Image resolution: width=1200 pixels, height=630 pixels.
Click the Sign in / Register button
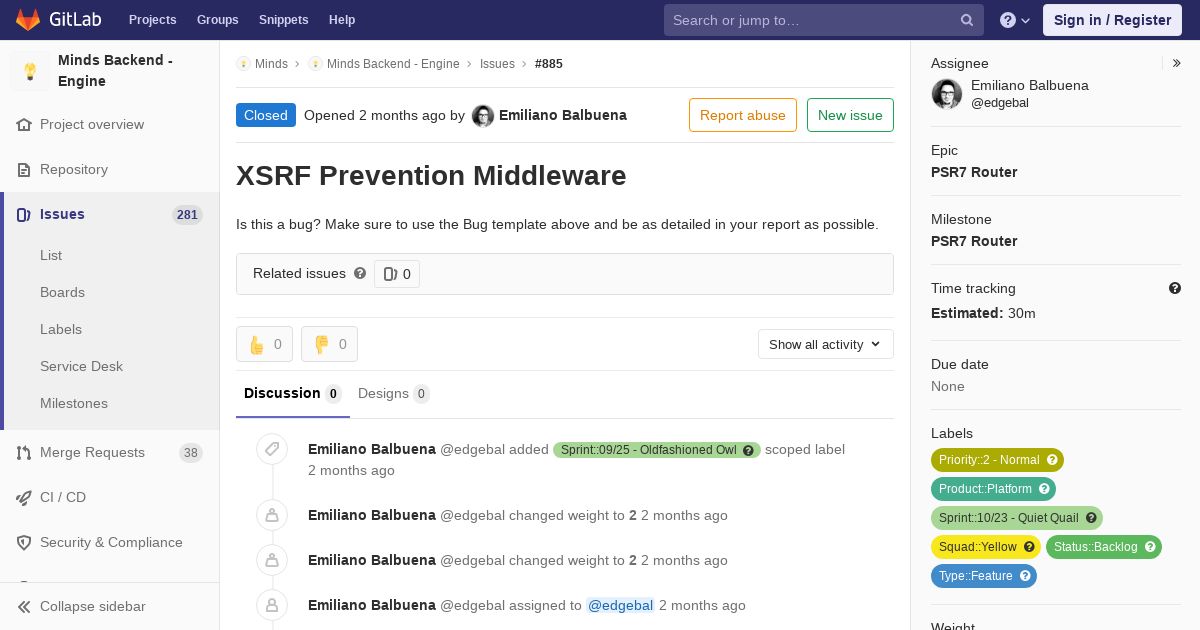[1112, 20]
